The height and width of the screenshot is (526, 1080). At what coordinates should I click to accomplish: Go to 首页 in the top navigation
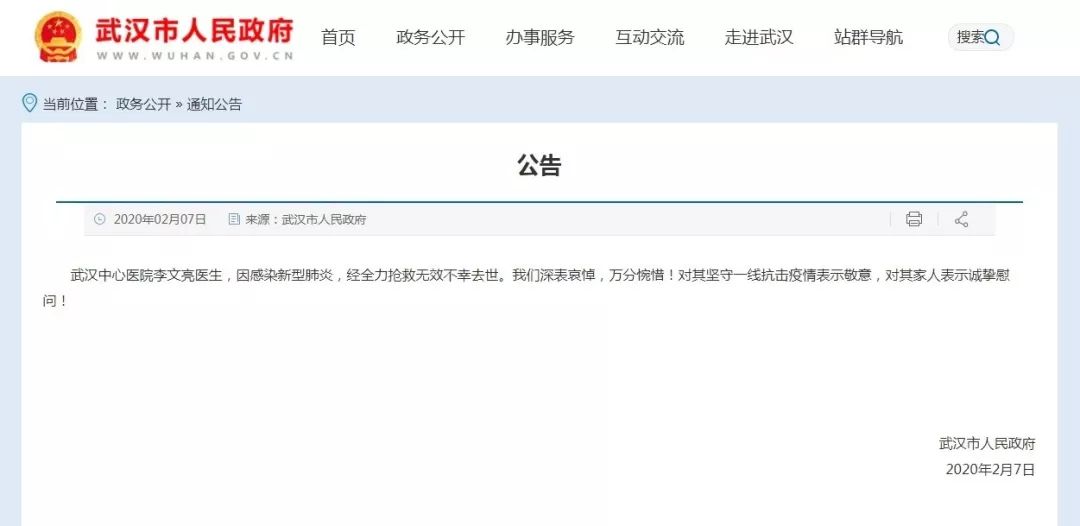(x=338, y=38)
